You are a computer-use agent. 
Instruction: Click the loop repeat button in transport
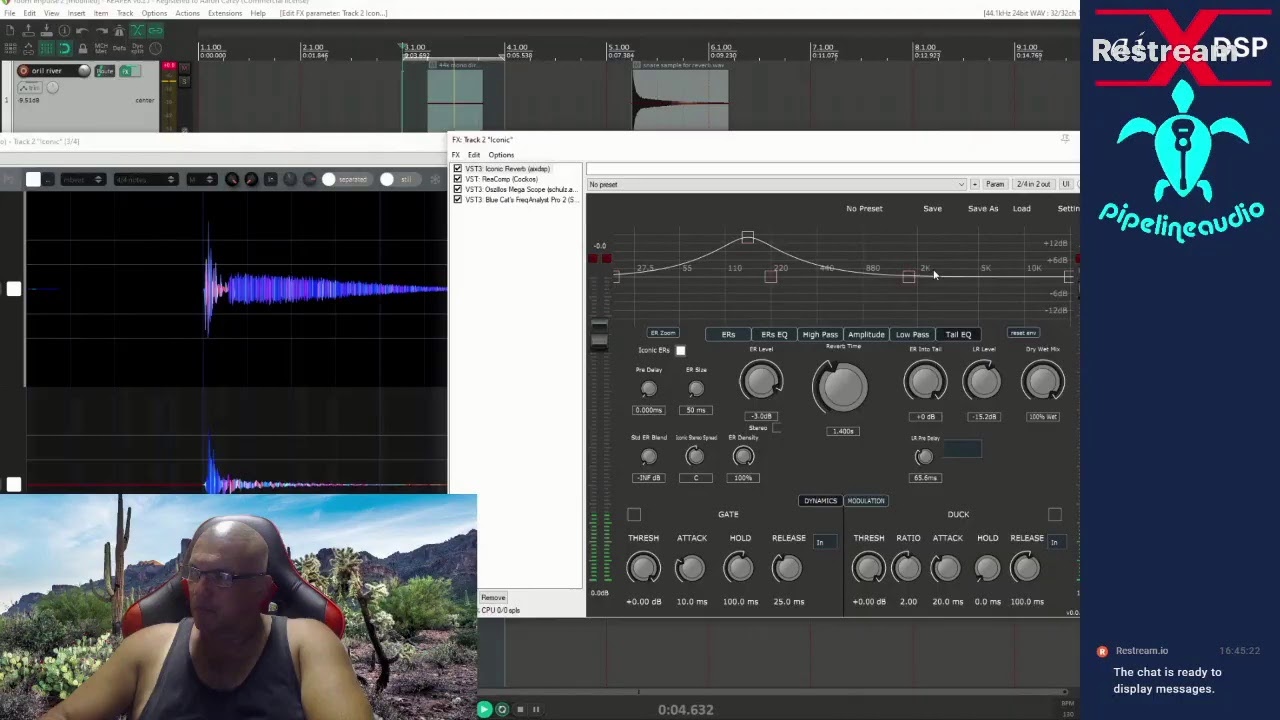pos(502,709)
